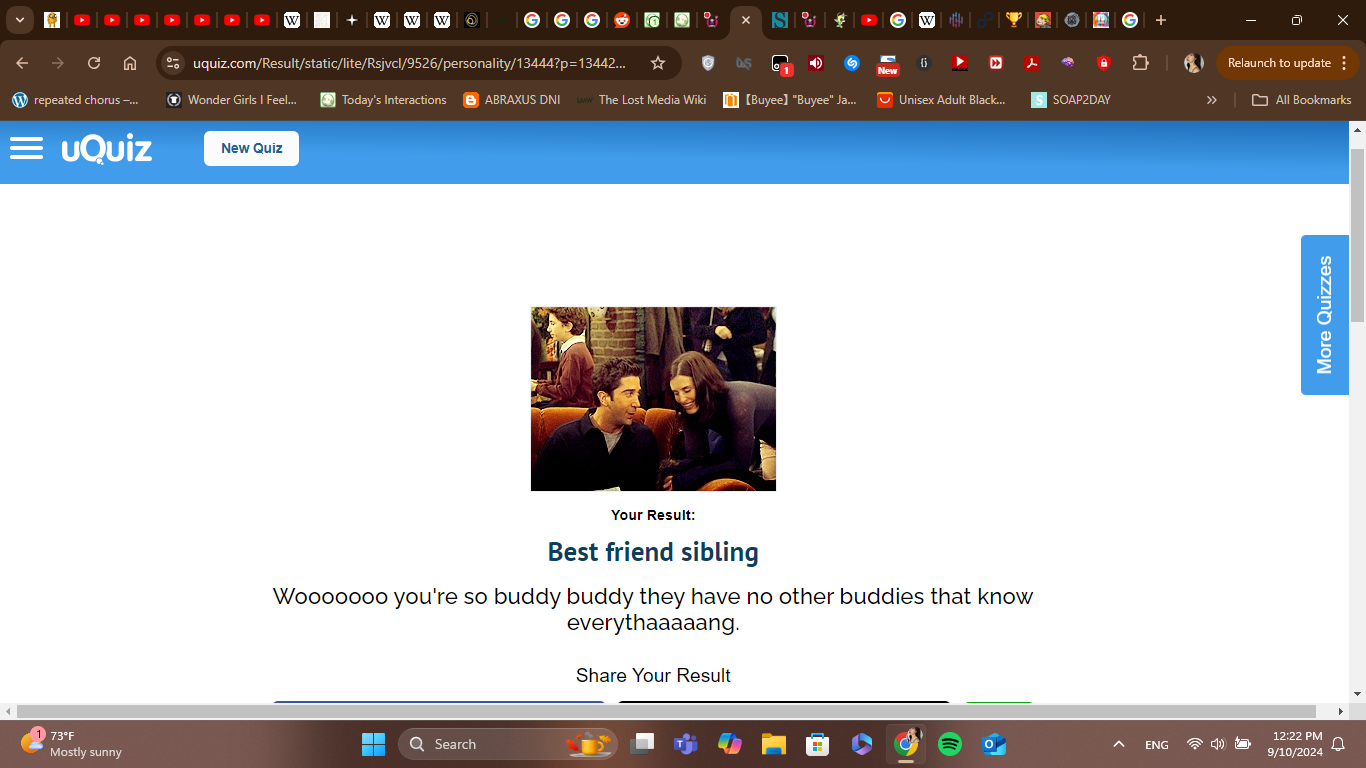
Task: Click the vertical page scrollbar
Action: [1357, 235]
